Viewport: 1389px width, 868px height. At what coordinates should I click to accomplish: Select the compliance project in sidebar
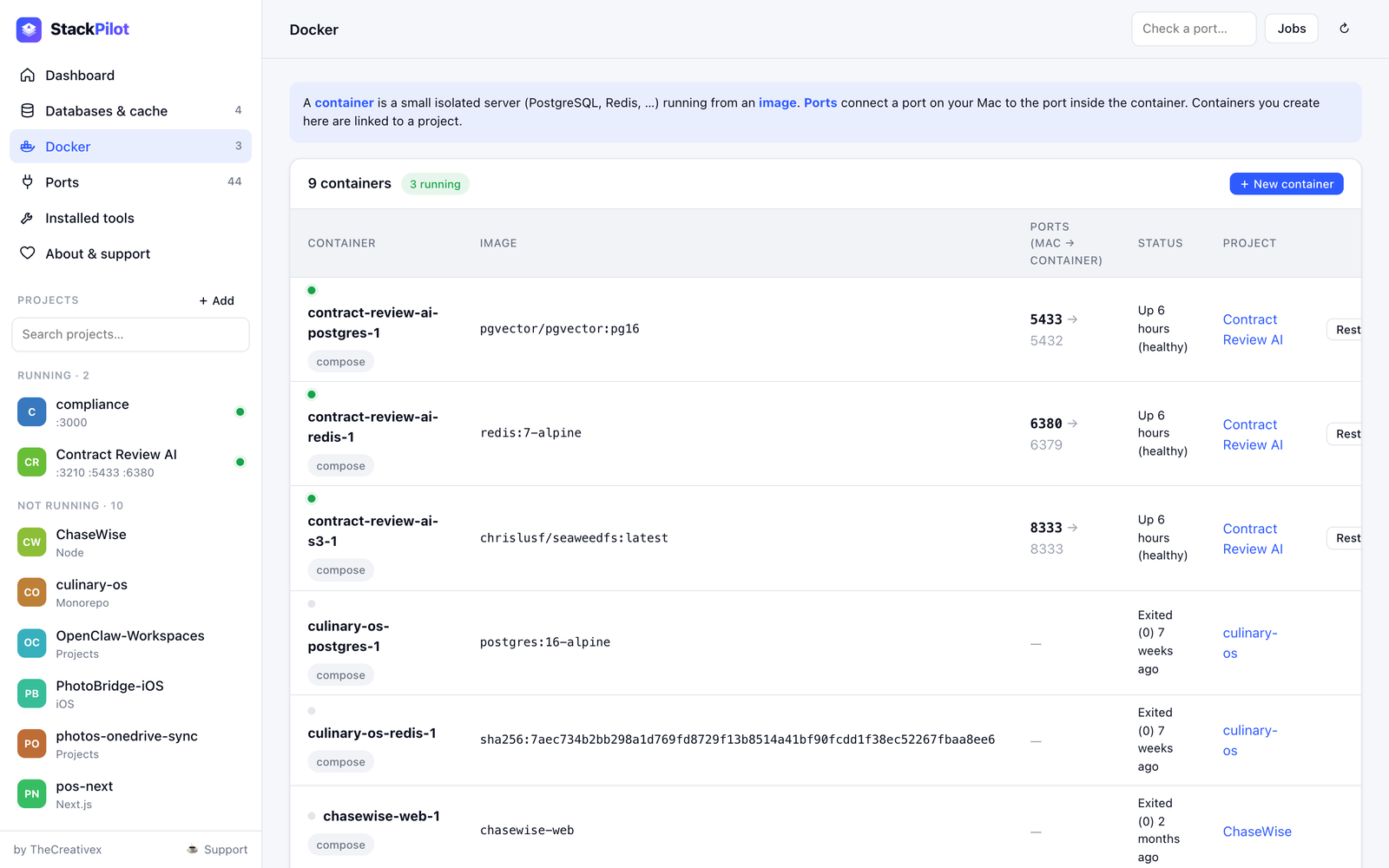click(130, 412)
